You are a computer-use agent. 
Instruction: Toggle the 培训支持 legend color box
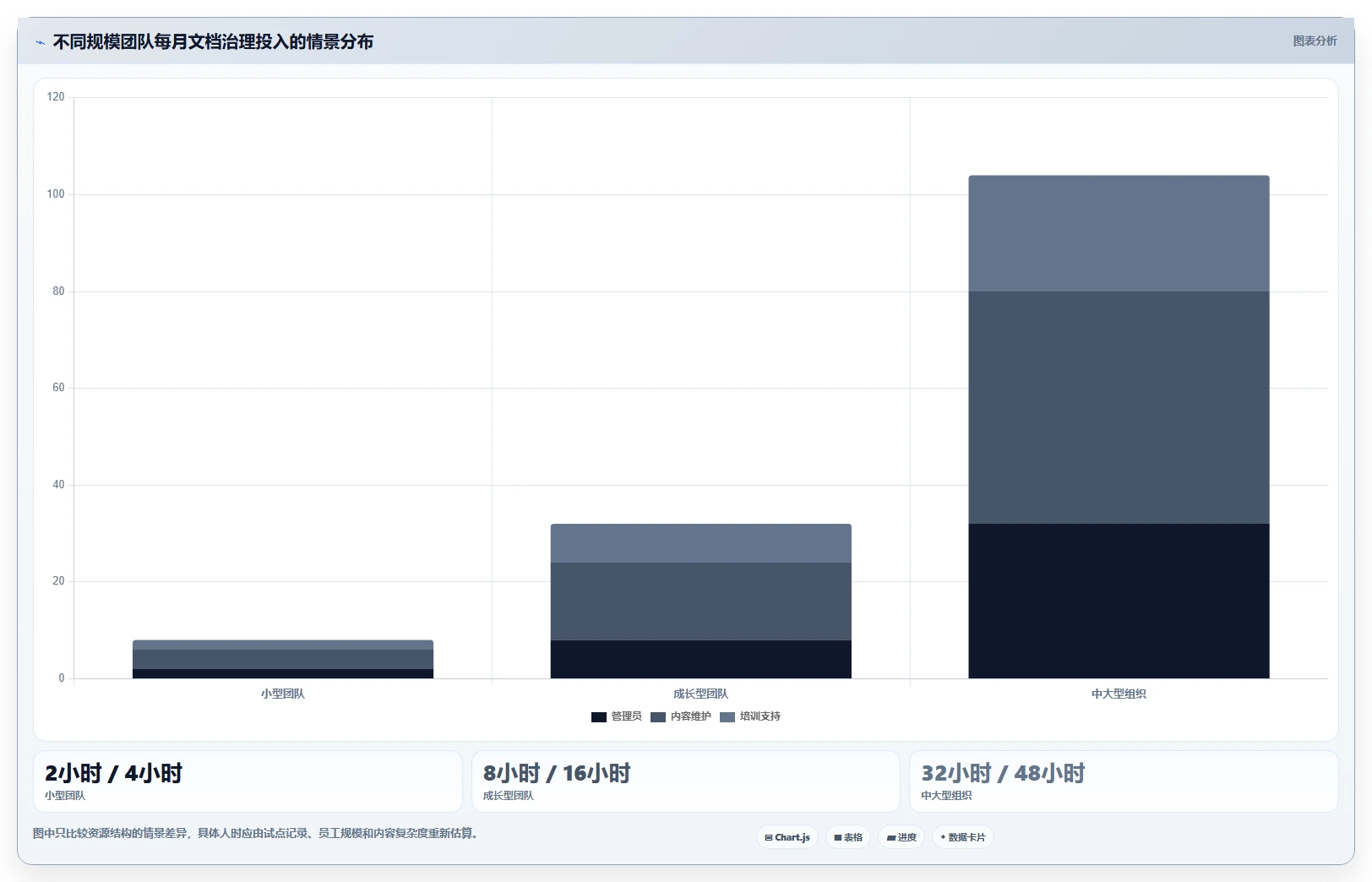727,717
